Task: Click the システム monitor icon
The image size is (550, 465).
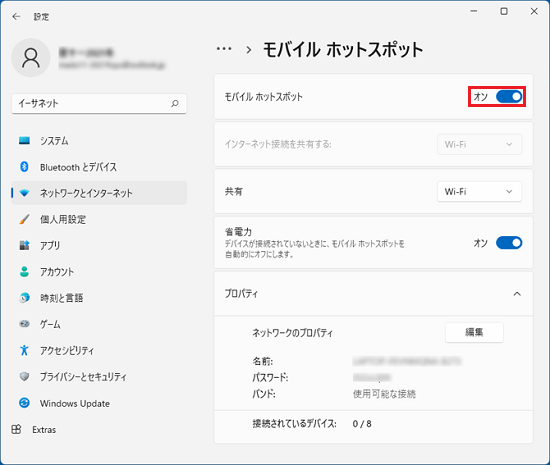Action: [24, 141]
